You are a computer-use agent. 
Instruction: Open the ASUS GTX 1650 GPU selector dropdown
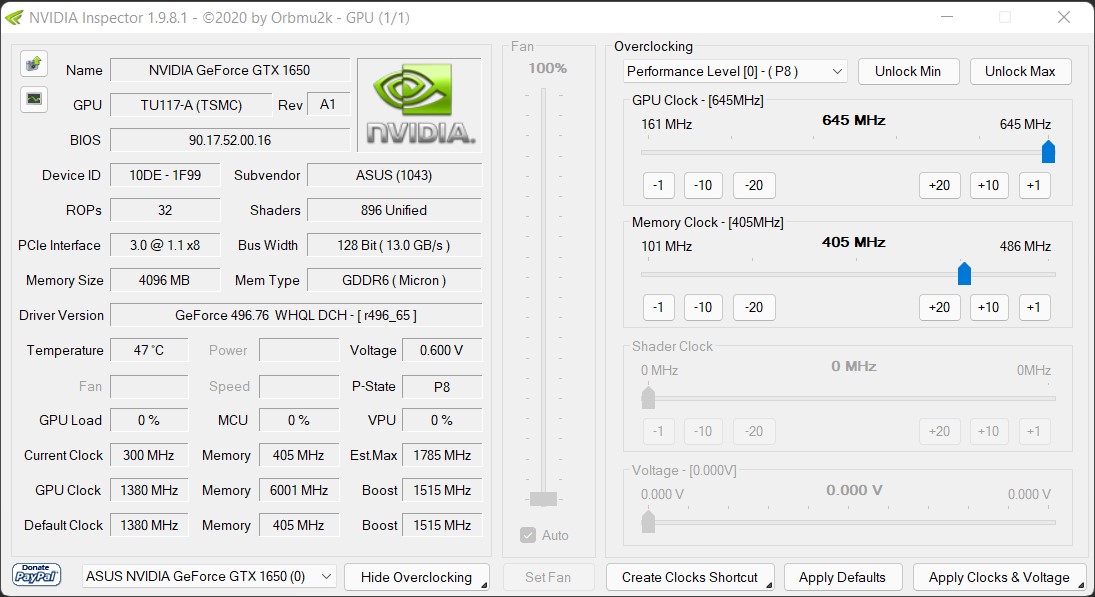coord(209,576)
